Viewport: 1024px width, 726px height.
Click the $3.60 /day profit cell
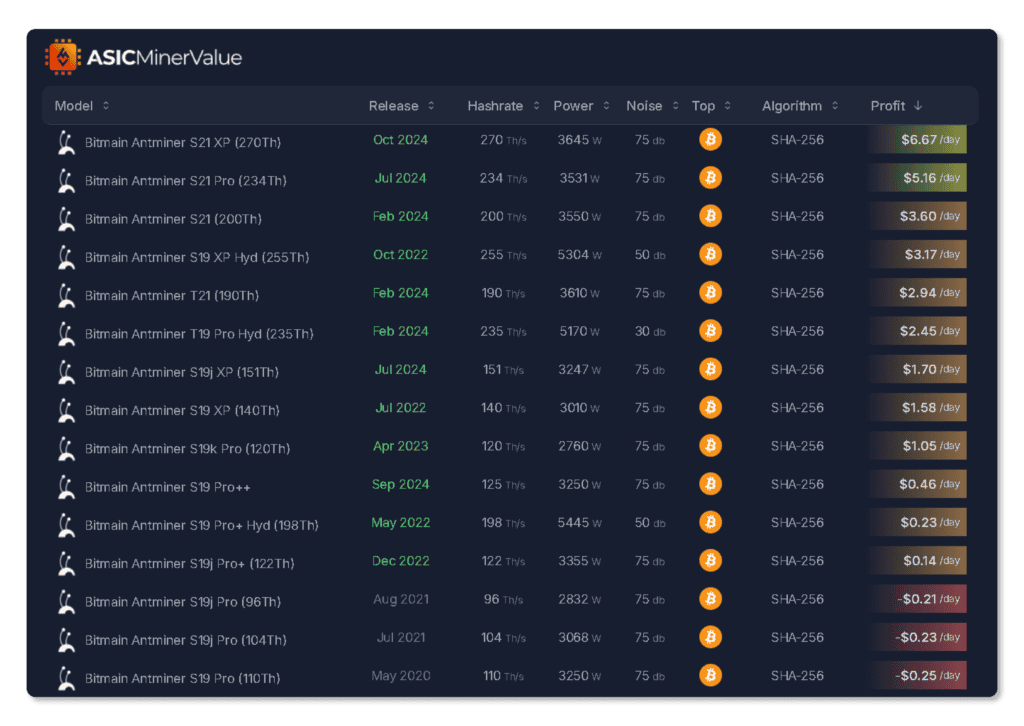click(x=918, y=215)
